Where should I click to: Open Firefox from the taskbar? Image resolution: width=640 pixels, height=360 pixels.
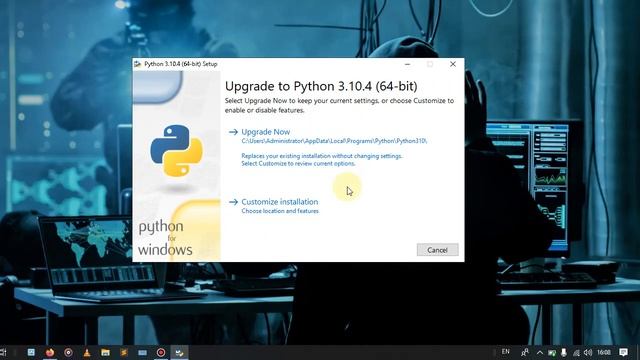click(x=50, y=352)
